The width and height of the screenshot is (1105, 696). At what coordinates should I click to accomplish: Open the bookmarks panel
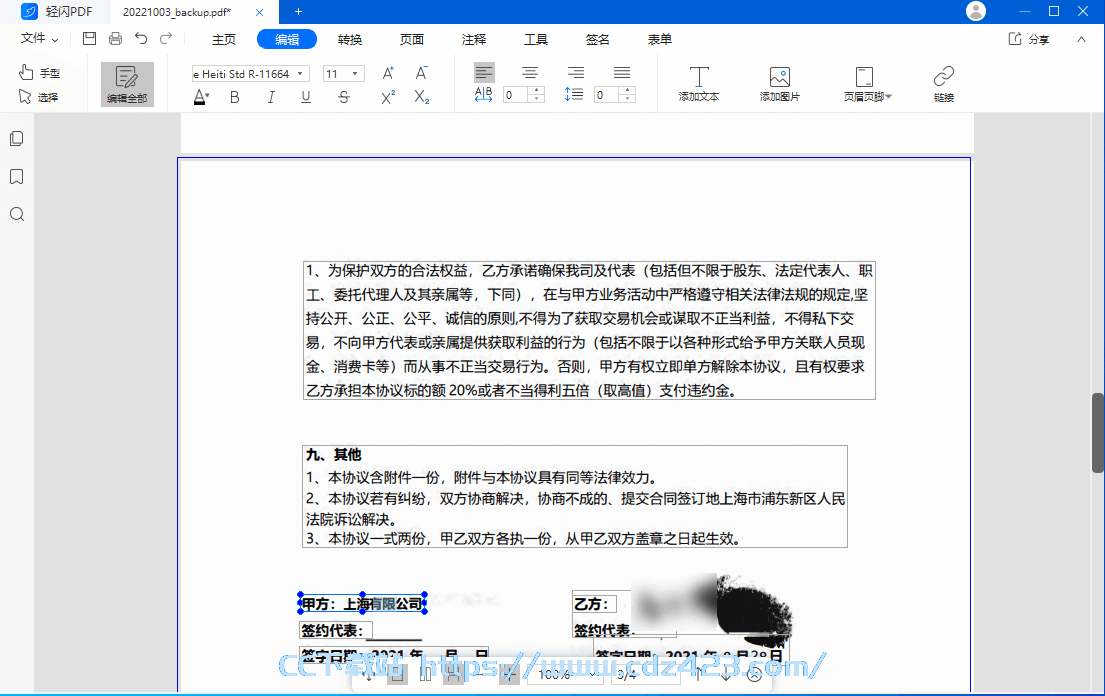17,177
